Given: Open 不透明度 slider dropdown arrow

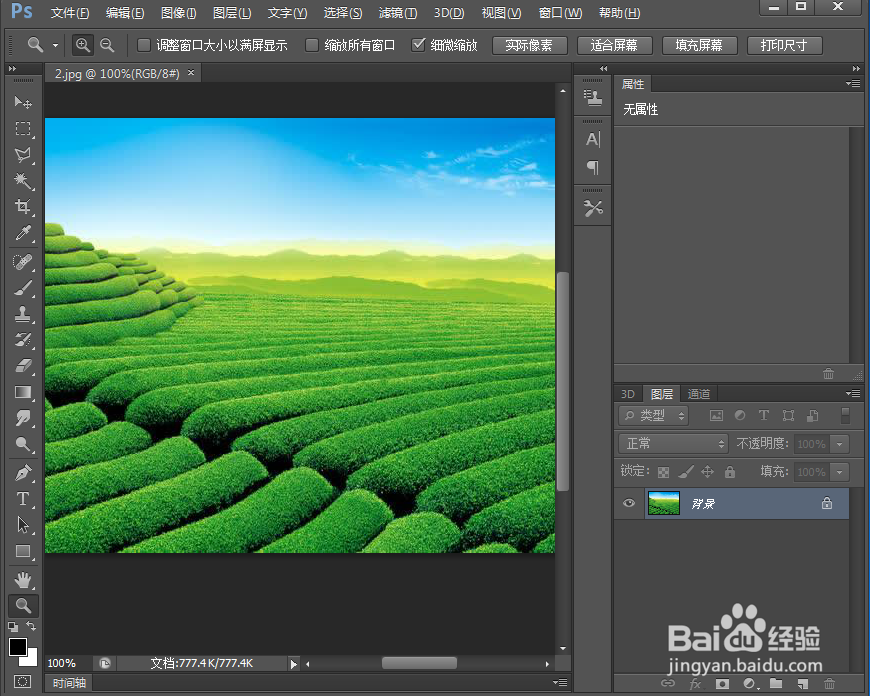Looking at the screenshot, I should (839, 444).
